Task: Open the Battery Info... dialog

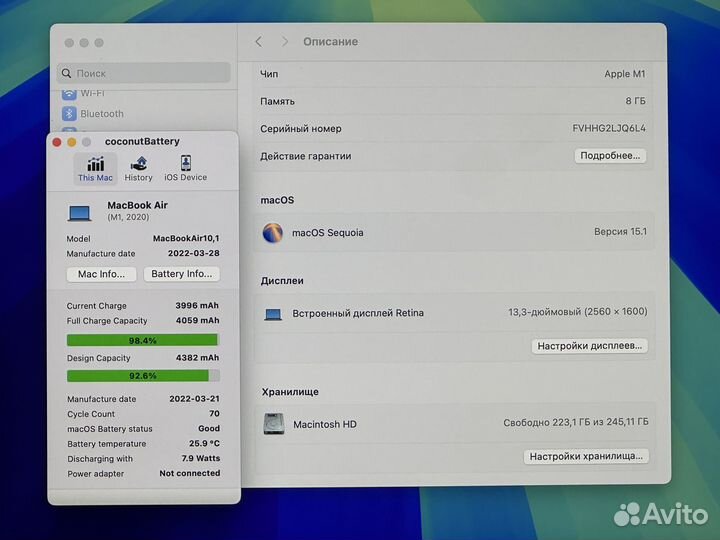Action: pos(182,274)
